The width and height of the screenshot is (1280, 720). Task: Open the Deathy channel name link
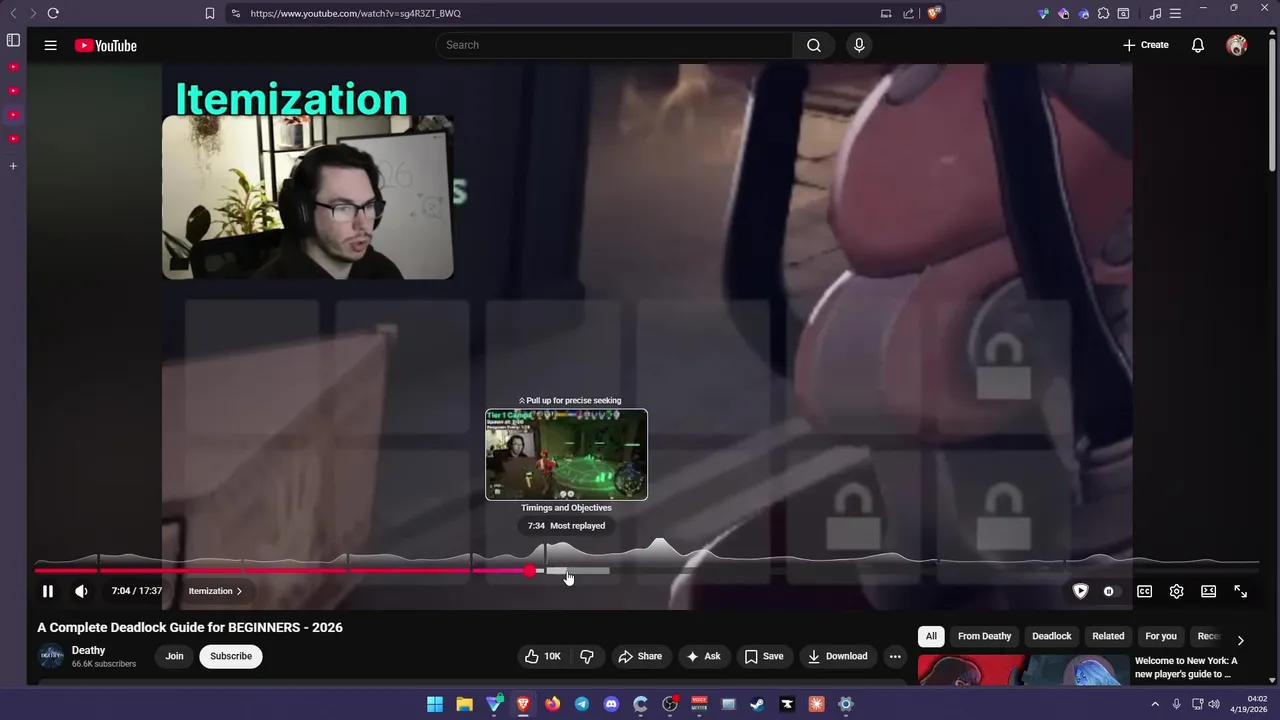(x=88, y=650)
